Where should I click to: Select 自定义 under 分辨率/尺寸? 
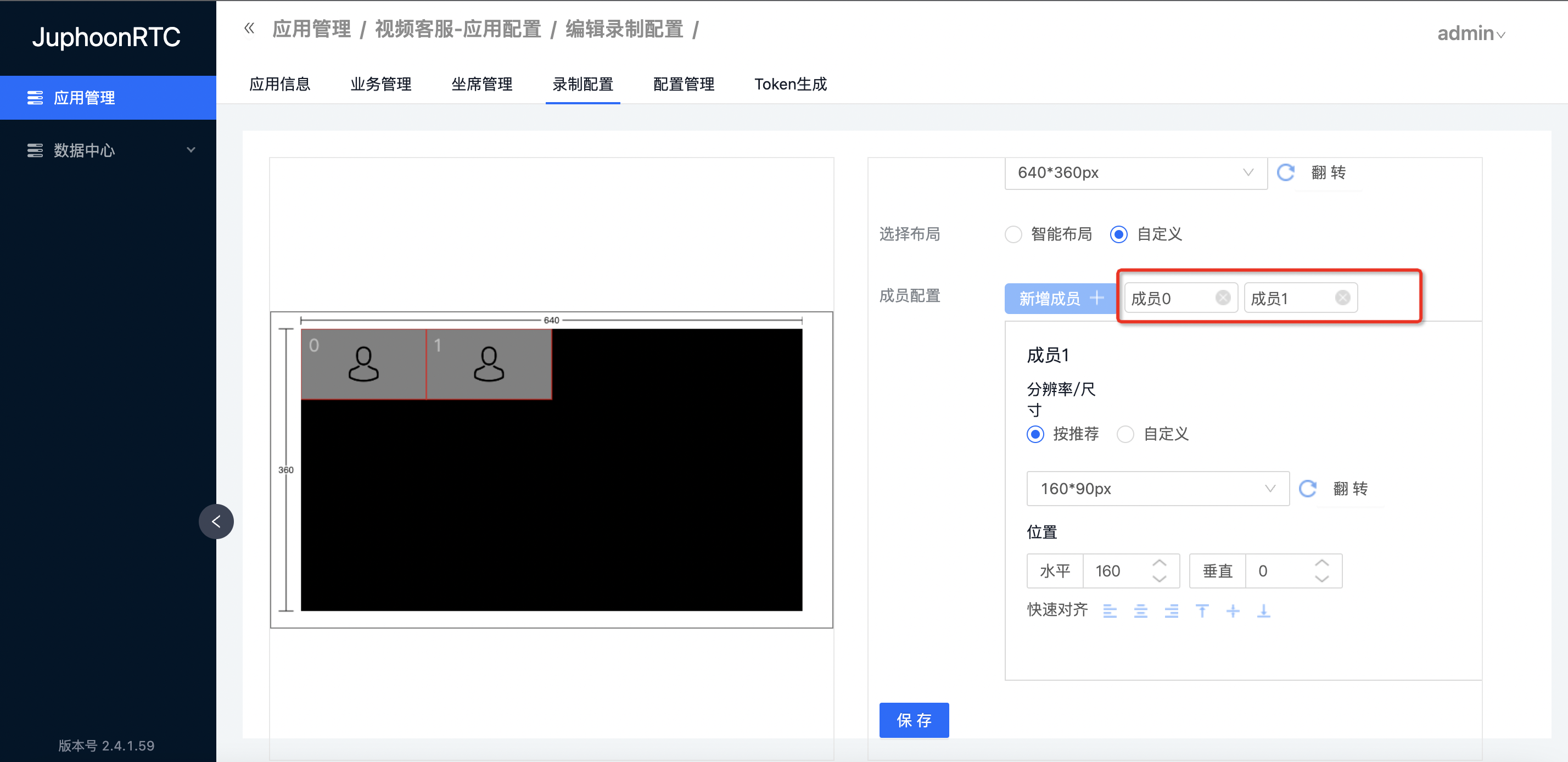pyautogui.click(x=1125, y=434)
